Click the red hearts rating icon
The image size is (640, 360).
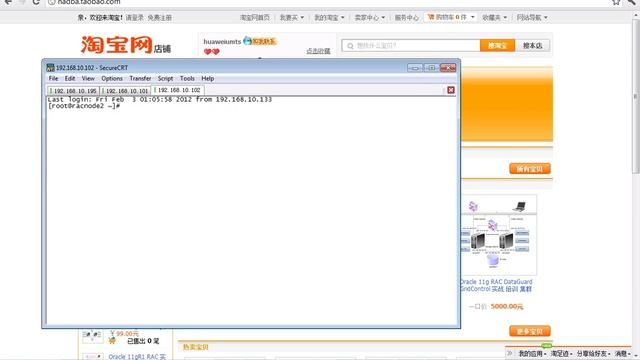pos(211,52)
